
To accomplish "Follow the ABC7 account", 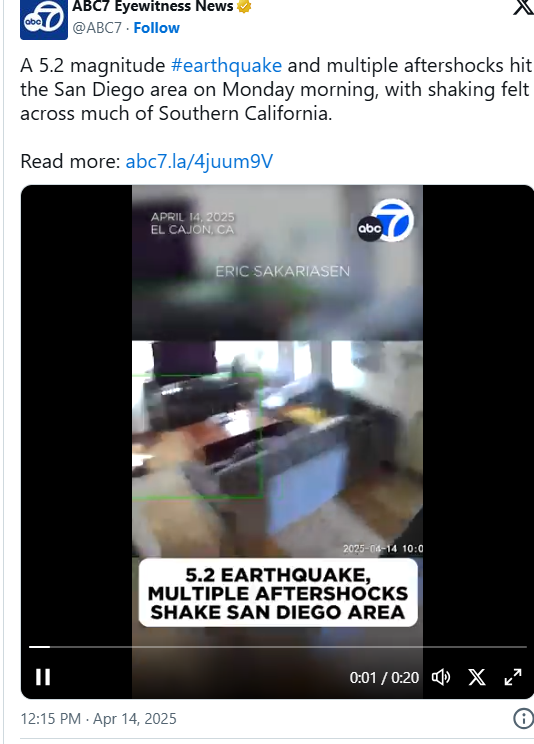I will [156, 28].
